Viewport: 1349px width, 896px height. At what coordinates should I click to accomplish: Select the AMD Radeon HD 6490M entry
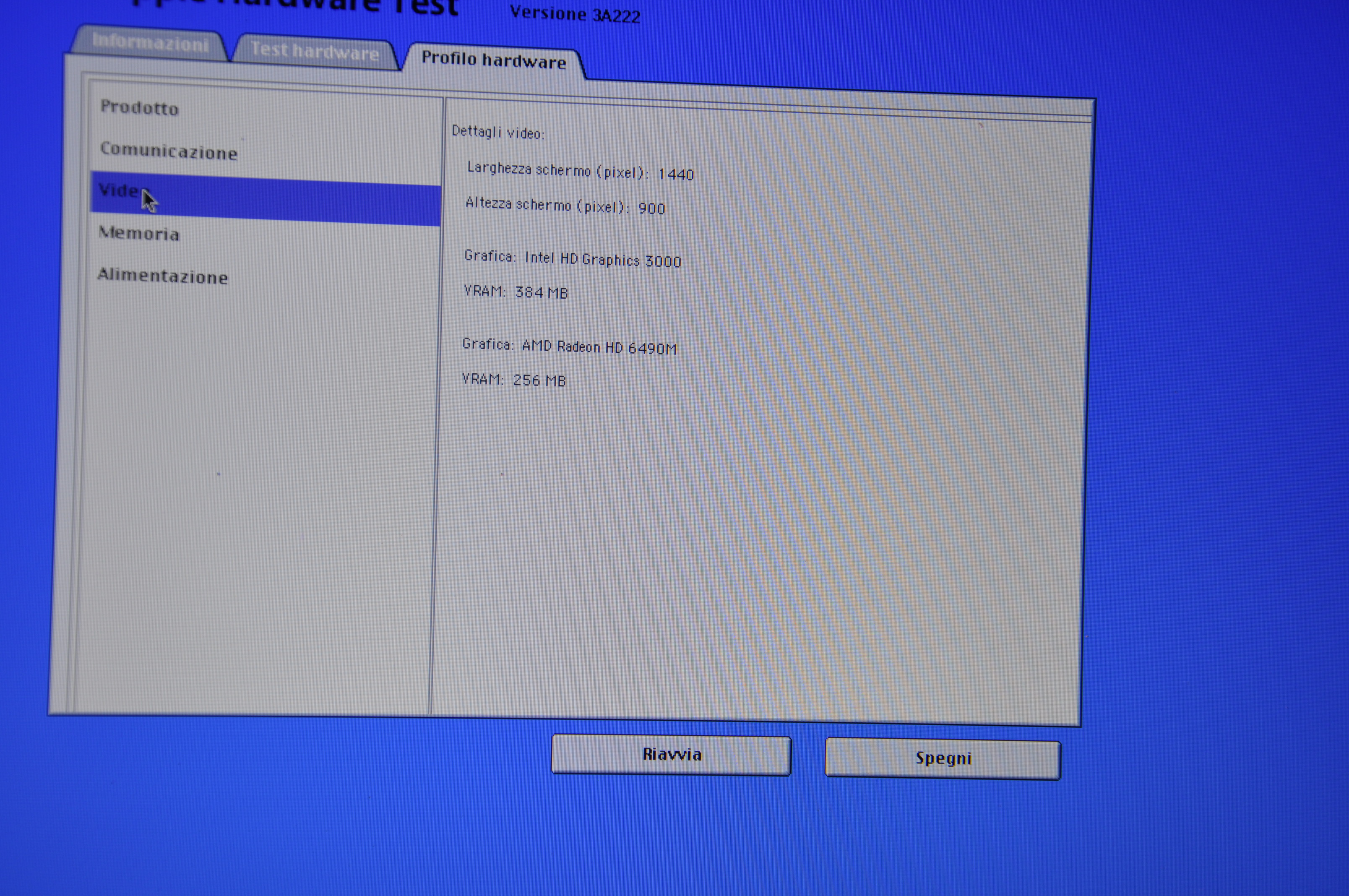(x=569, y=346)
